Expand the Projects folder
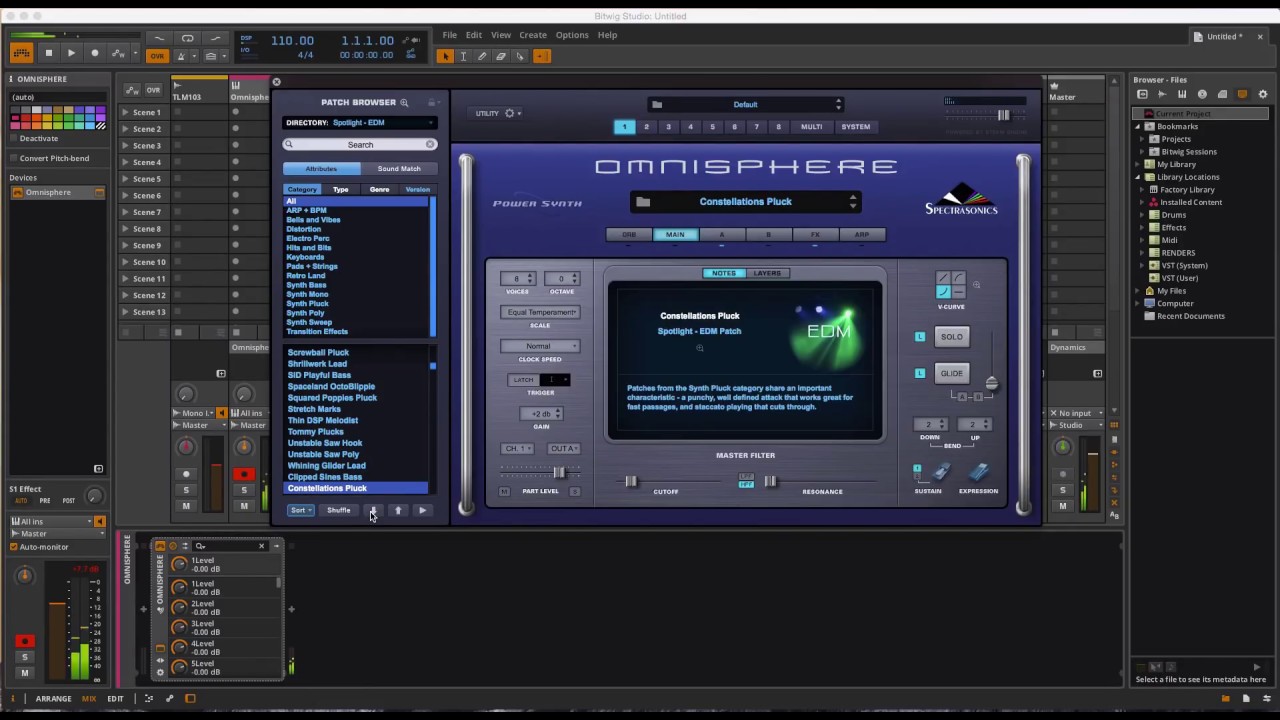Image resolution: width=1280 pixels, height=720 pixels. [1143, 139]
